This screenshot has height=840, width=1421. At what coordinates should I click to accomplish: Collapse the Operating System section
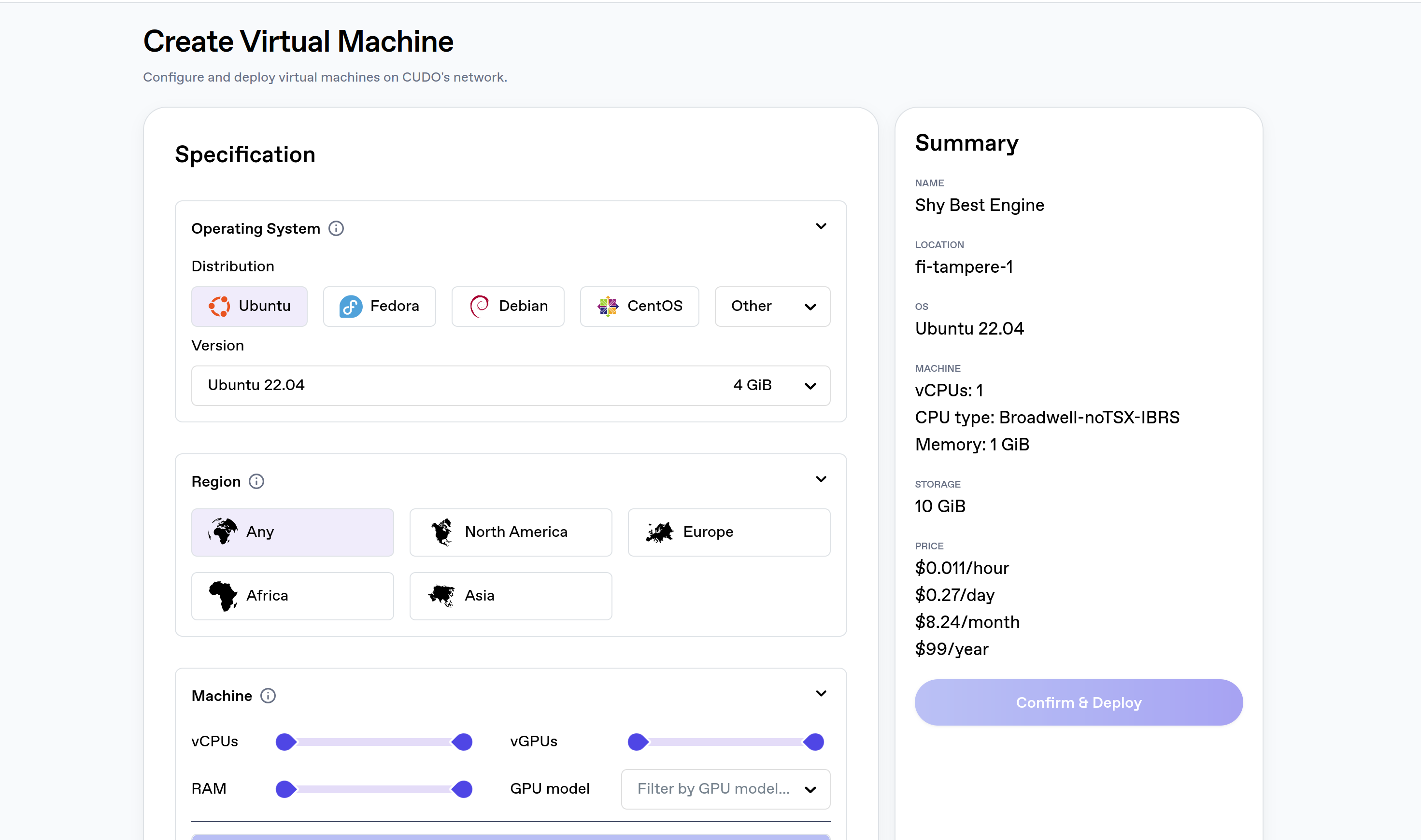pyautogui.click(x=821, y=226)
